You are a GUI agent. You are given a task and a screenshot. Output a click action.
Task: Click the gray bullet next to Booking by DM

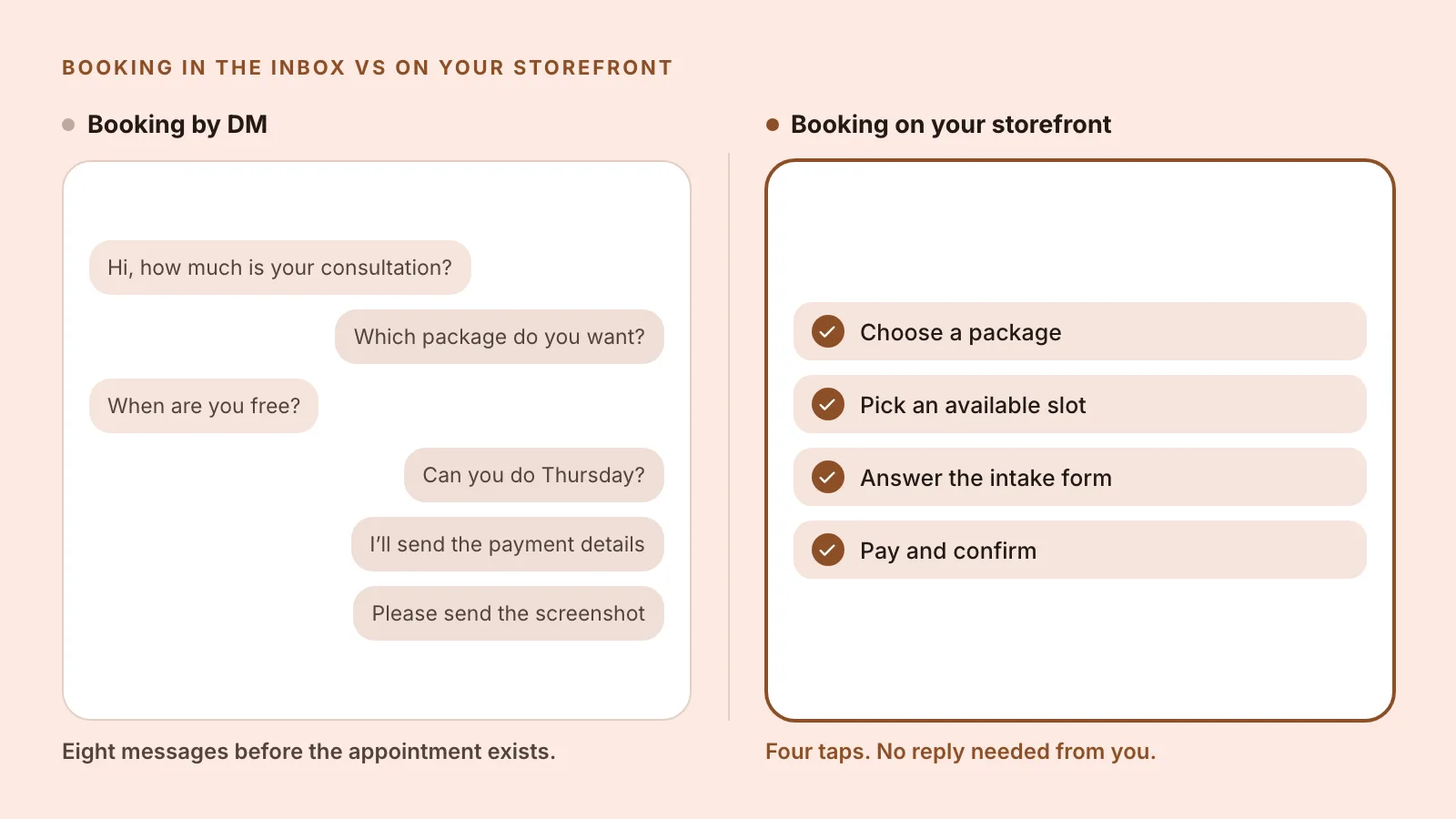68,125
